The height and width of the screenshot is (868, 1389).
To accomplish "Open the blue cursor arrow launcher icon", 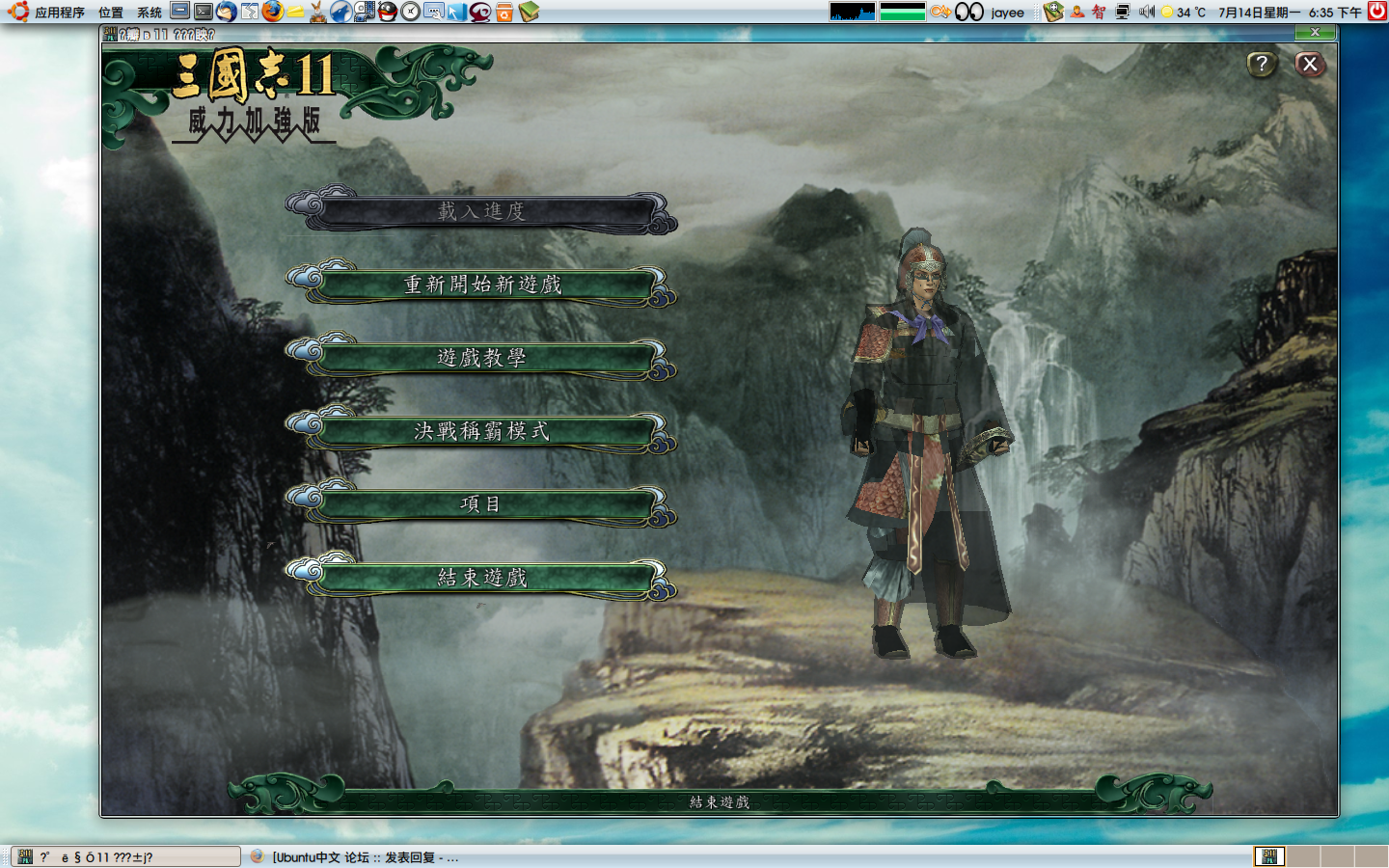I will (456, 12).
